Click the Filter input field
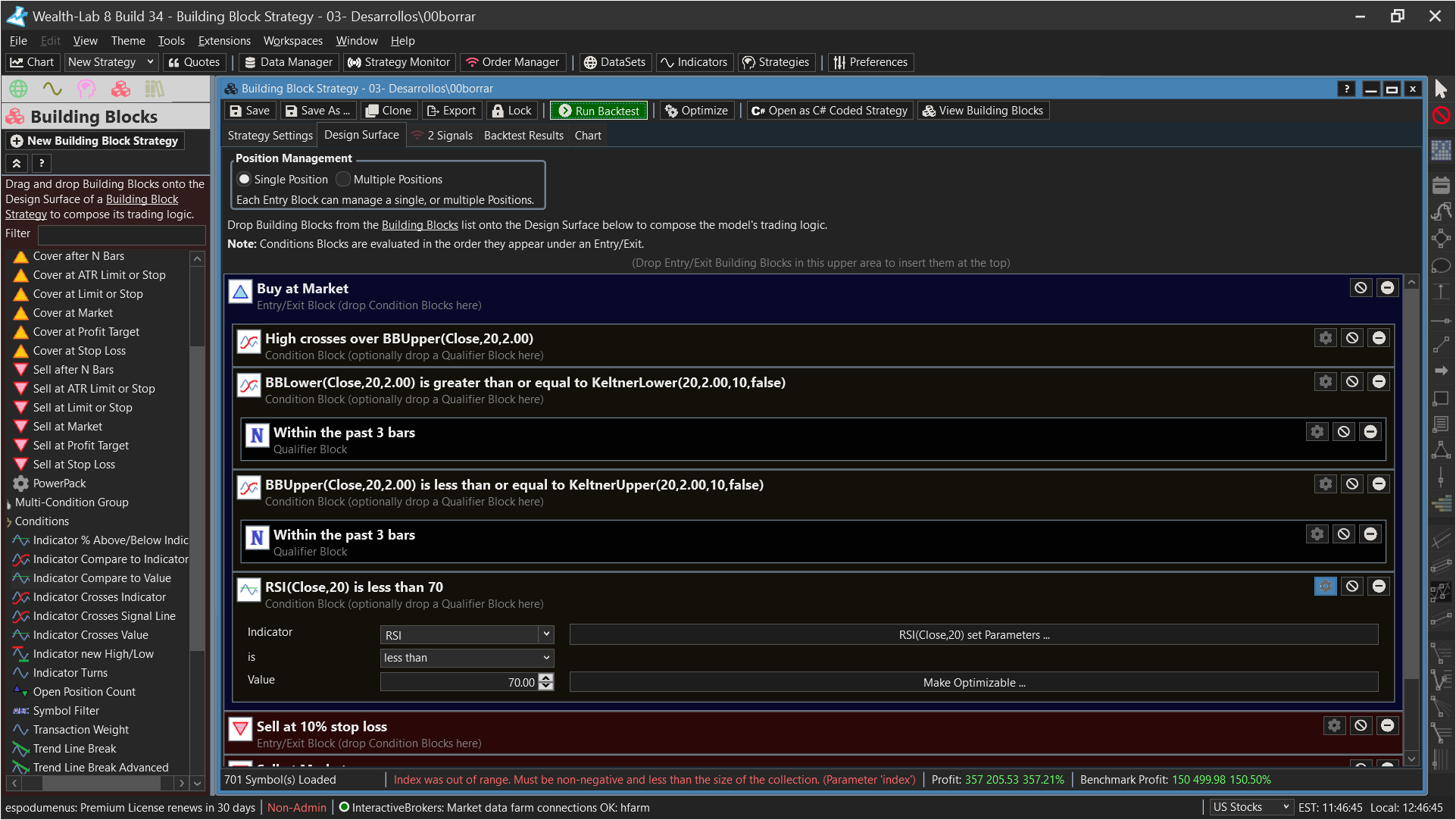This screenshot has height=820, width=1456. [122, 234]
